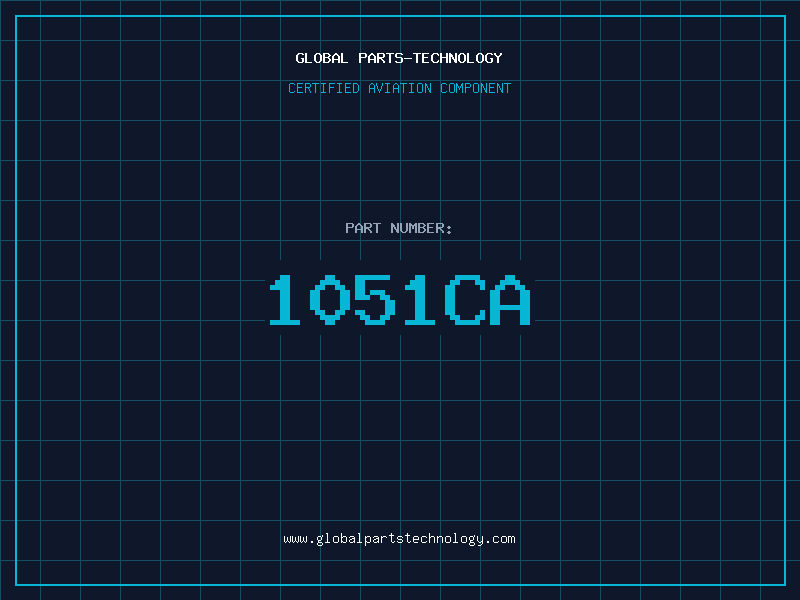
Task: Click the PART NUMBER: label
Action: click(x=398, y=228)
